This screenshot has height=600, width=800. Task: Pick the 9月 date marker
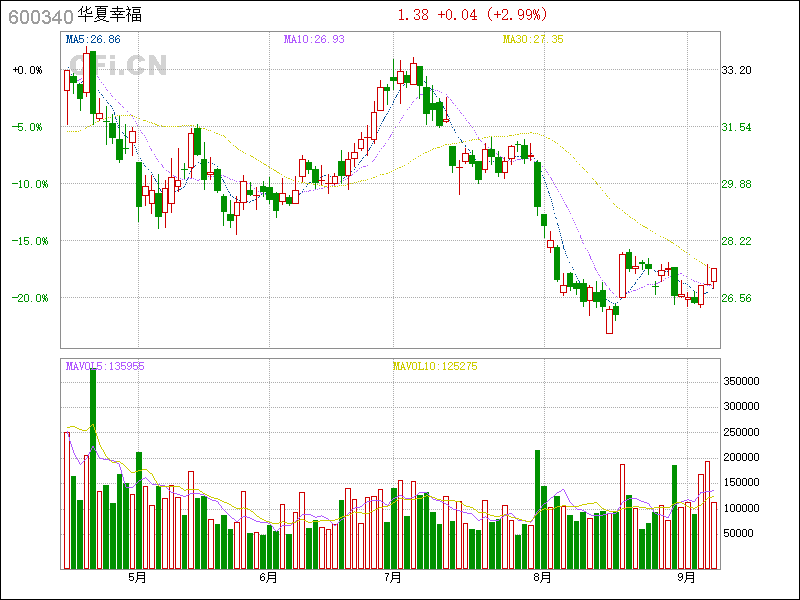(x=686, y=578)
